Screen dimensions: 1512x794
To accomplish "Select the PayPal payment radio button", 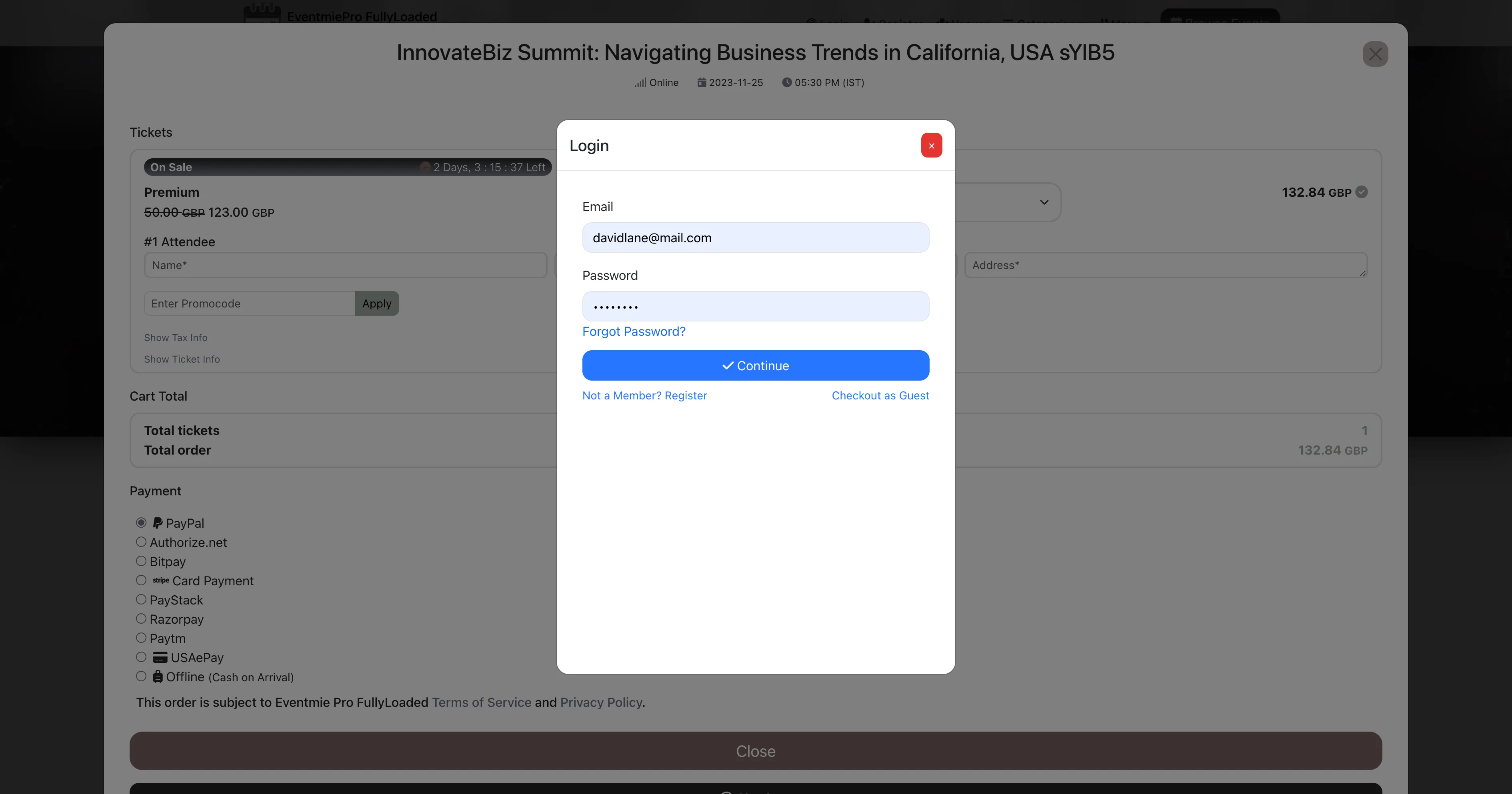I will [x=141, y=522].
